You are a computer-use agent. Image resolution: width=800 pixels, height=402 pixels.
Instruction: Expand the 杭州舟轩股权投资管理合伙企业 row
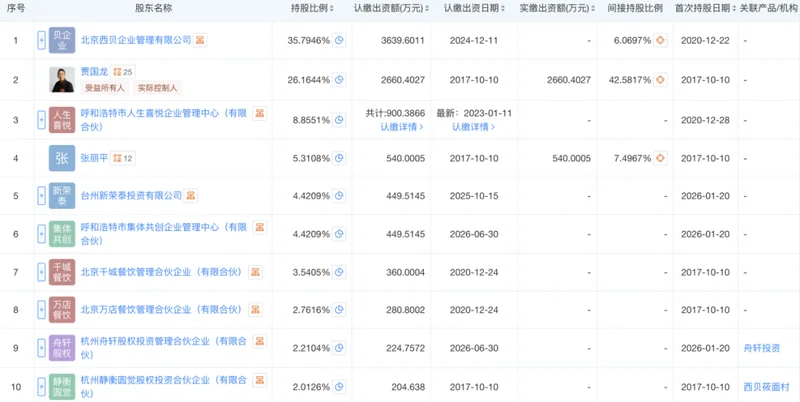[41, 349]
